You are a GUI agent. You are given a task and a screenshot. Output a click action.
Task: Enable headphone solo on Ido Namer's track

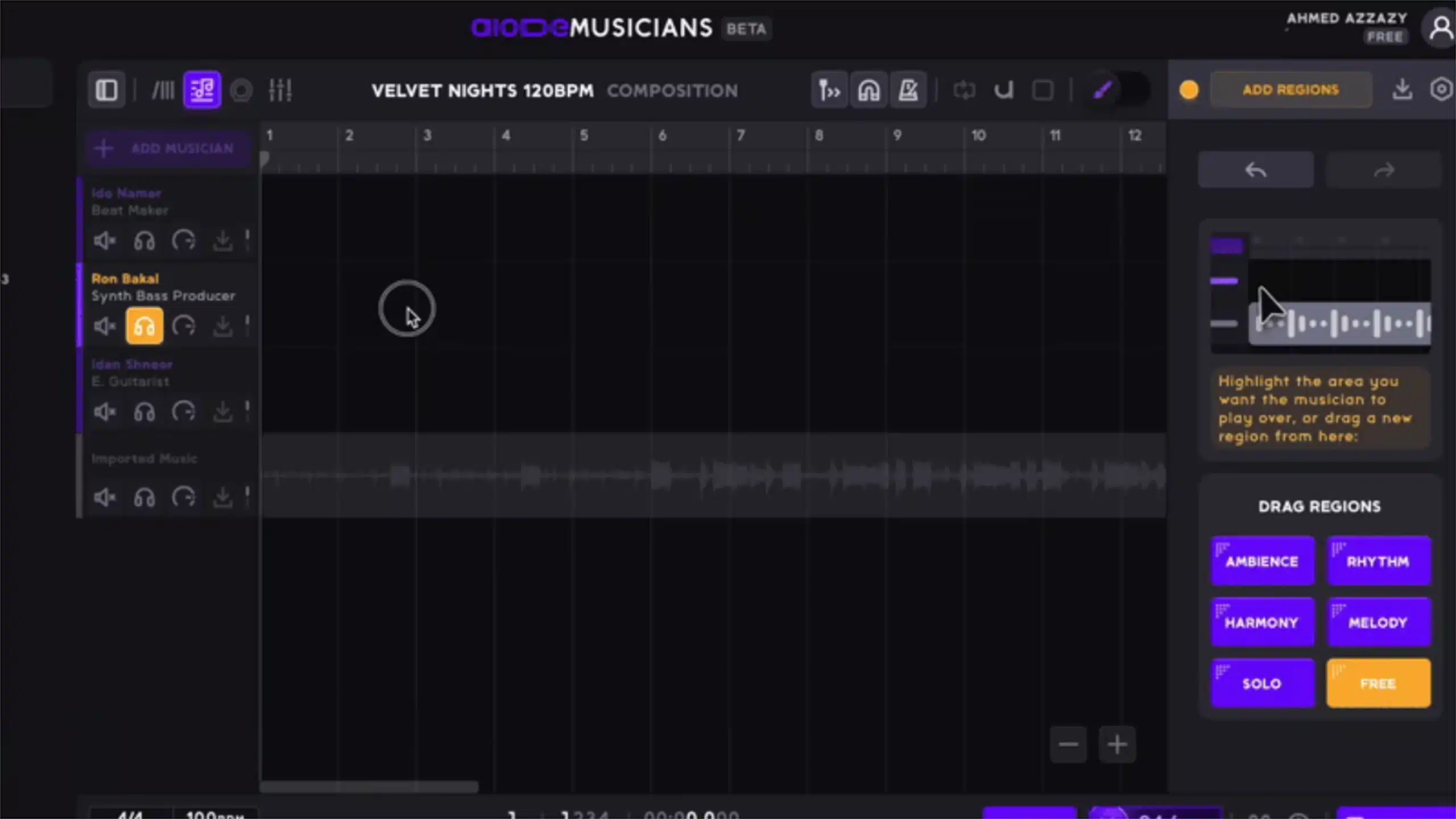point(144,240)
